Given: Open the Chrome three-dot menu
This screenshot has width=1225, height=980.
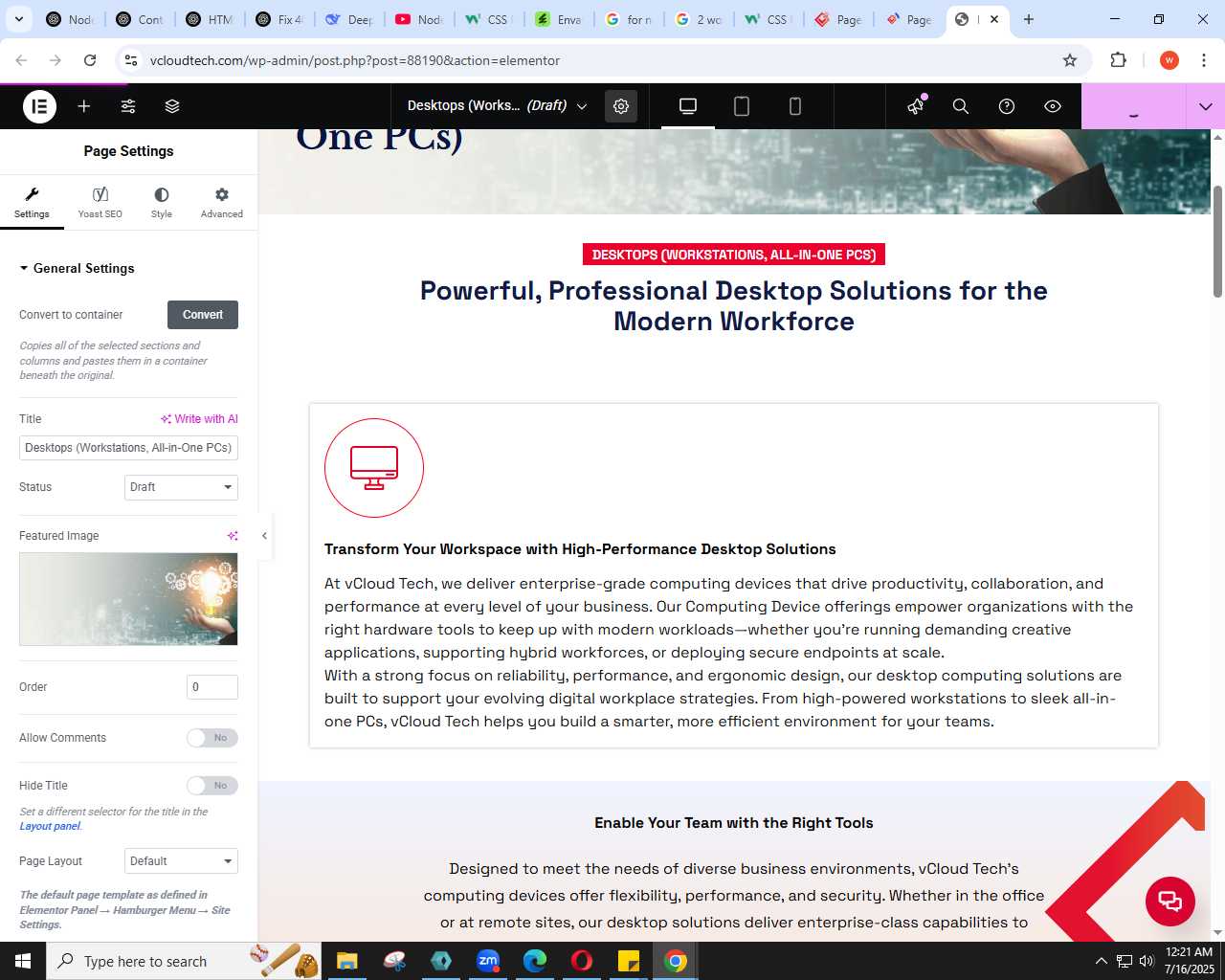Looking at the screenshot, I should click(1204, 60).
